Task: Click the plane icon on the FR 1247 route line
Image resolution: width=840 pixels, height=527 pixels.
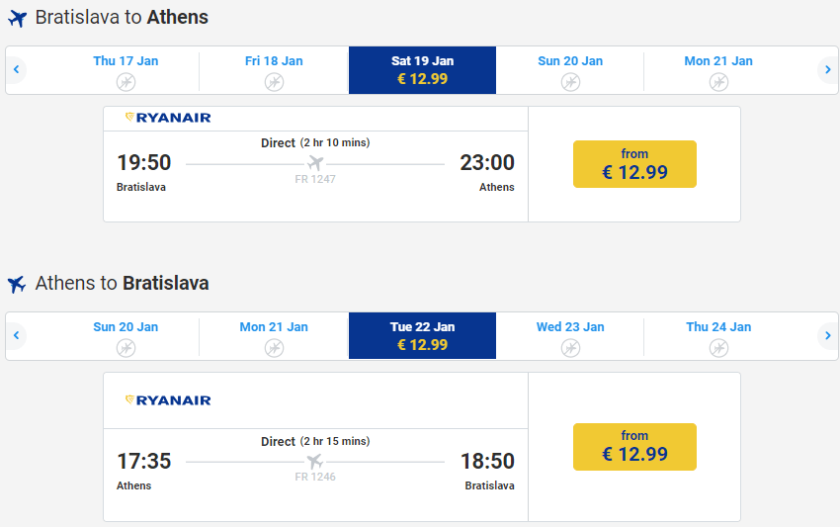Action: click(x=316, y=163)
